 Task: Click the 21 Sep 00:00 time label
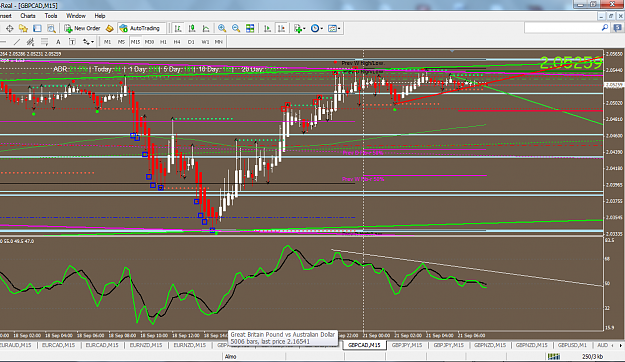[x=377, y=336]
